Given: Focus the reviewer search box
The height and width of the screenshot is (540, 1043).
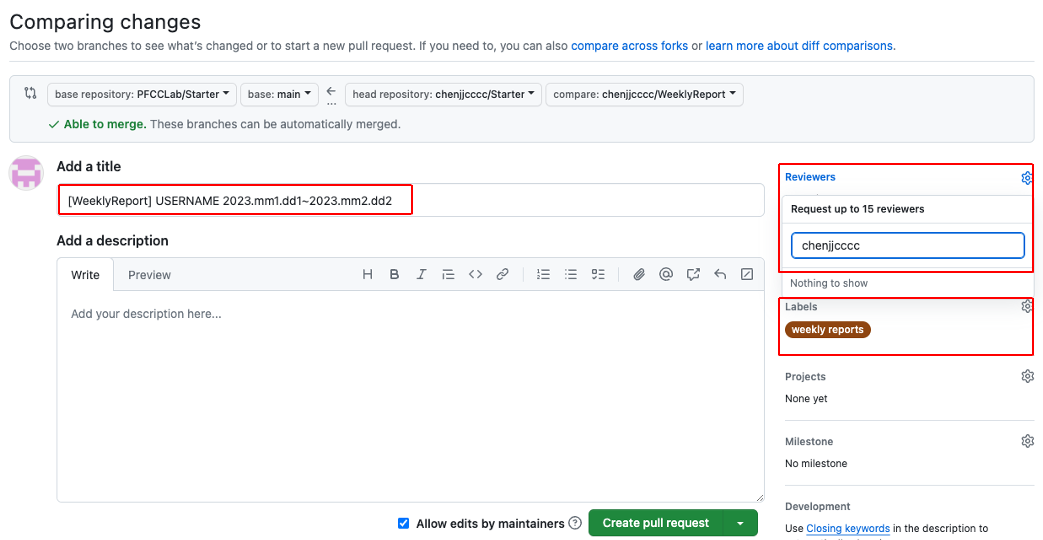Looking at the screenshot, I should click(907, 245).
